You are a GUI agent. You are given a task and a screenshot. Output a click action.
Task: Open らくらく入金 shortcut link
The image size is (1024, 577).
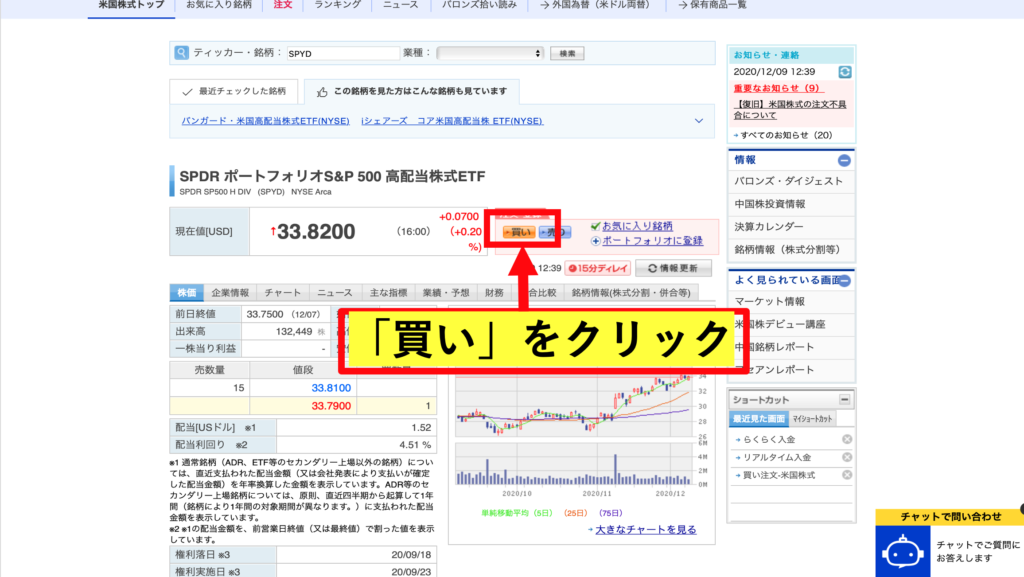(x=769, y=439)
